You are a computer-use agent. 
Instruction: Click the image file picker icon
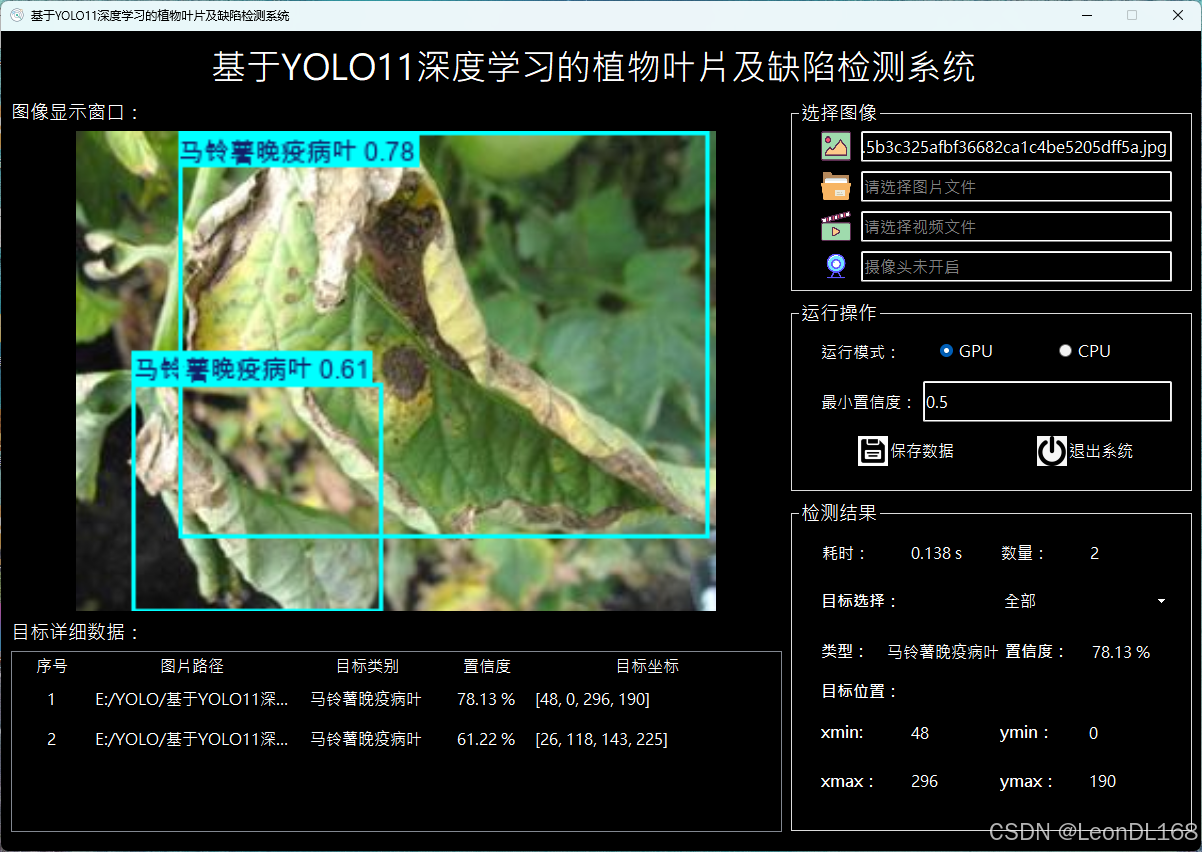(836, 146)
